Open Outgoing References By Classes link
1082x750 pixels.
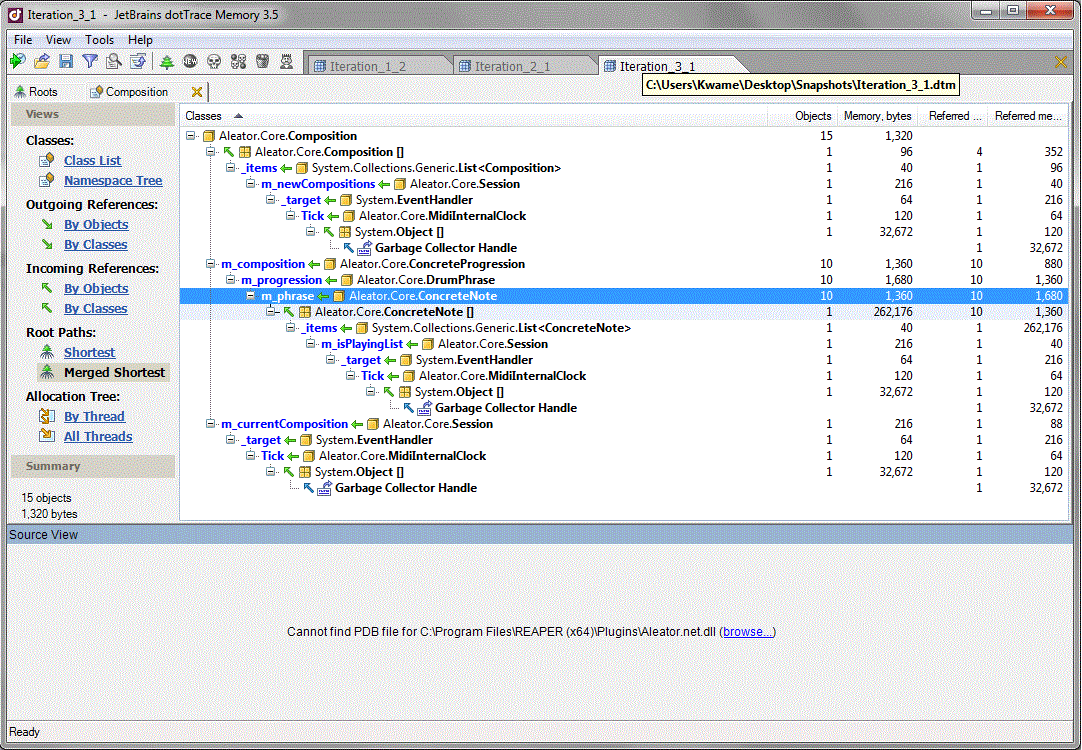(x=96, y=245)
